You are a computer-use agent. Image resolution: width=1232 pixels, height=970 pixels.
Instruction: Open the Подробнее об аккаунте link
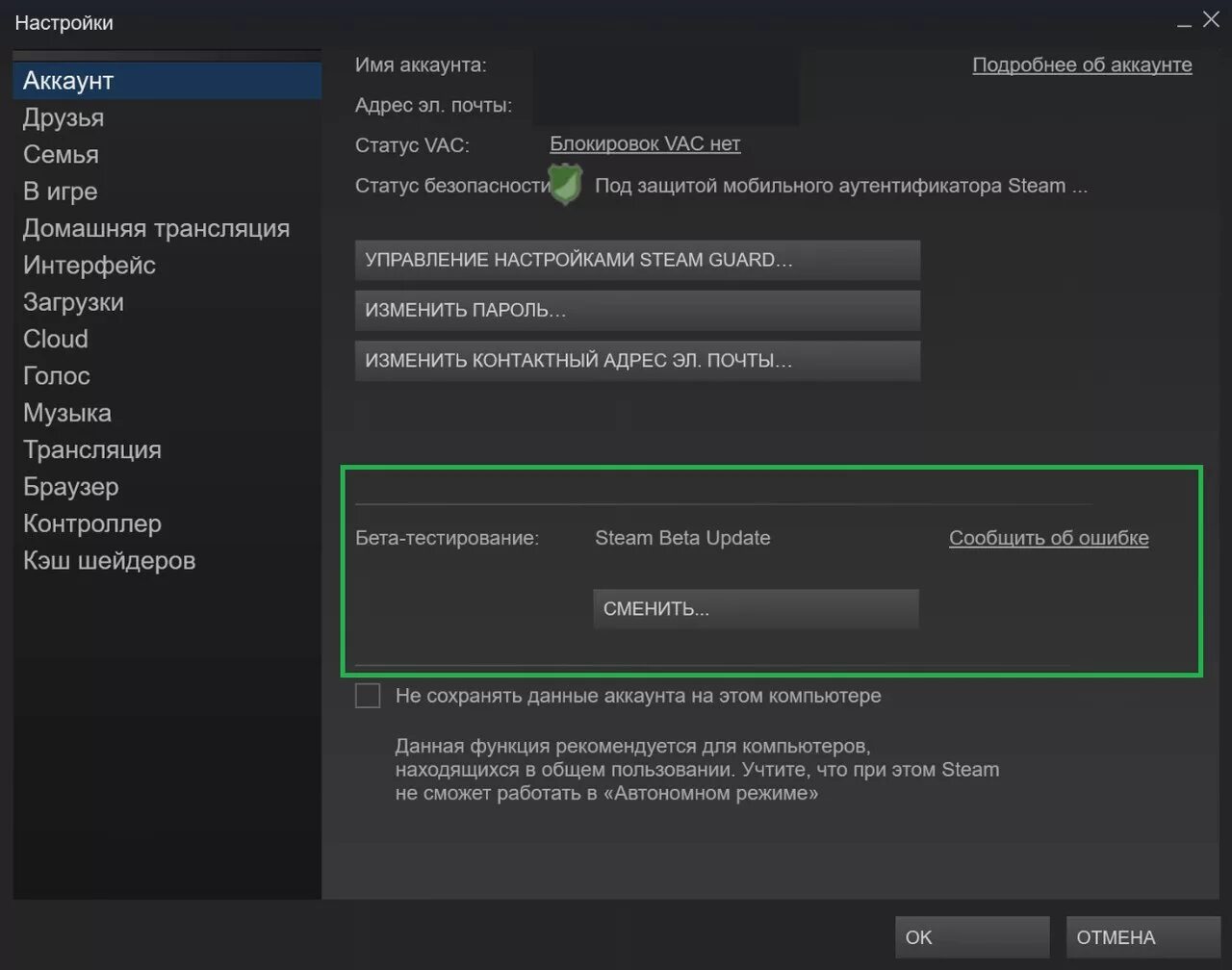tap(1082, 64)
